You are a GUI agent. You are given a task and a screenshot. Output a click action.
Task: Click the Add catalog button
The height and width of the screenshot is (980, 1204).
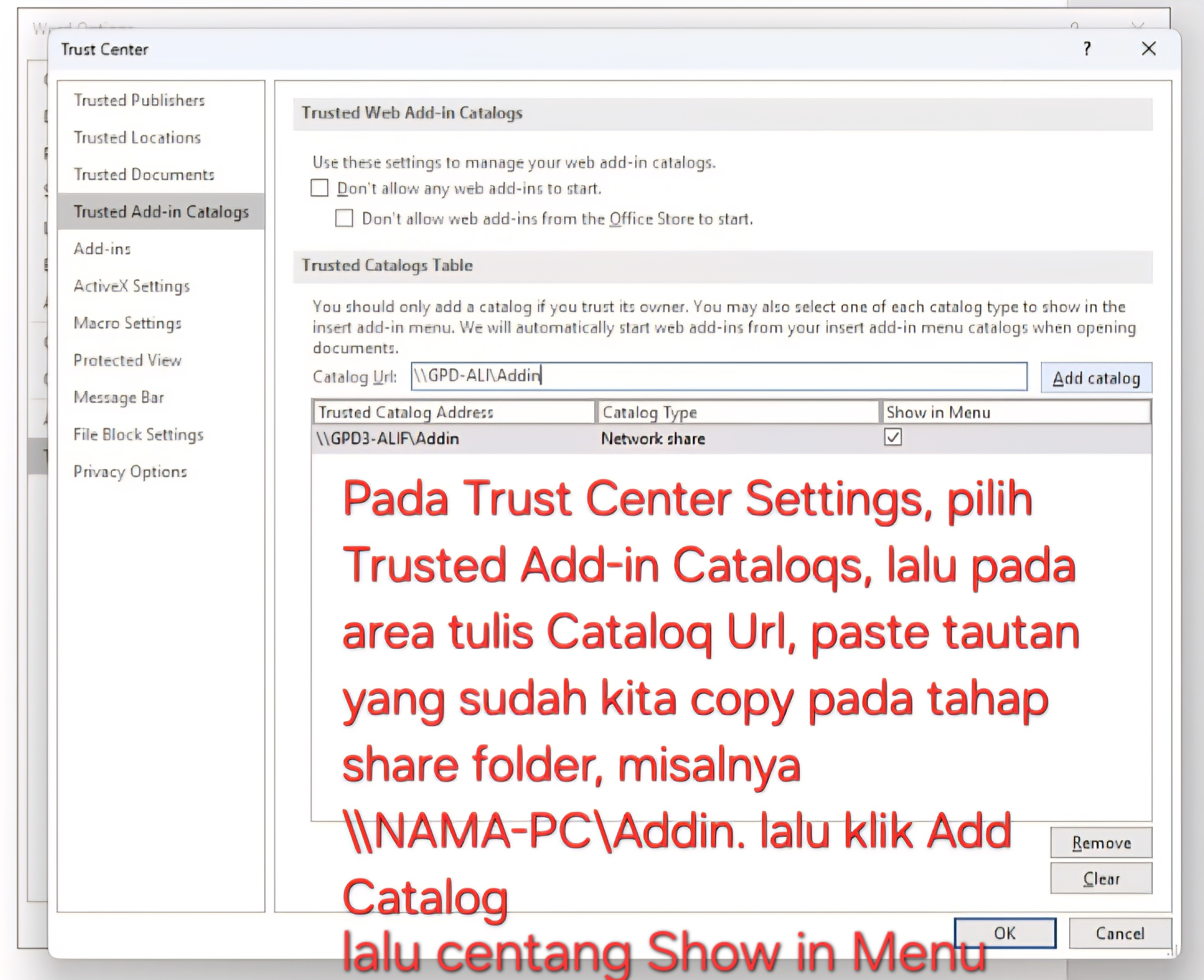[x=1096, y=378]
